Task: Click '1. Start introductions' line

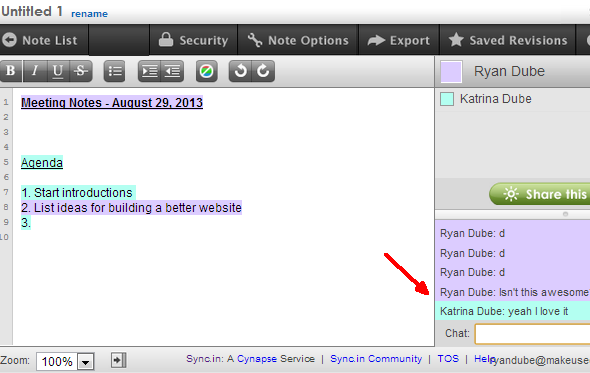Action: (78, 193)
